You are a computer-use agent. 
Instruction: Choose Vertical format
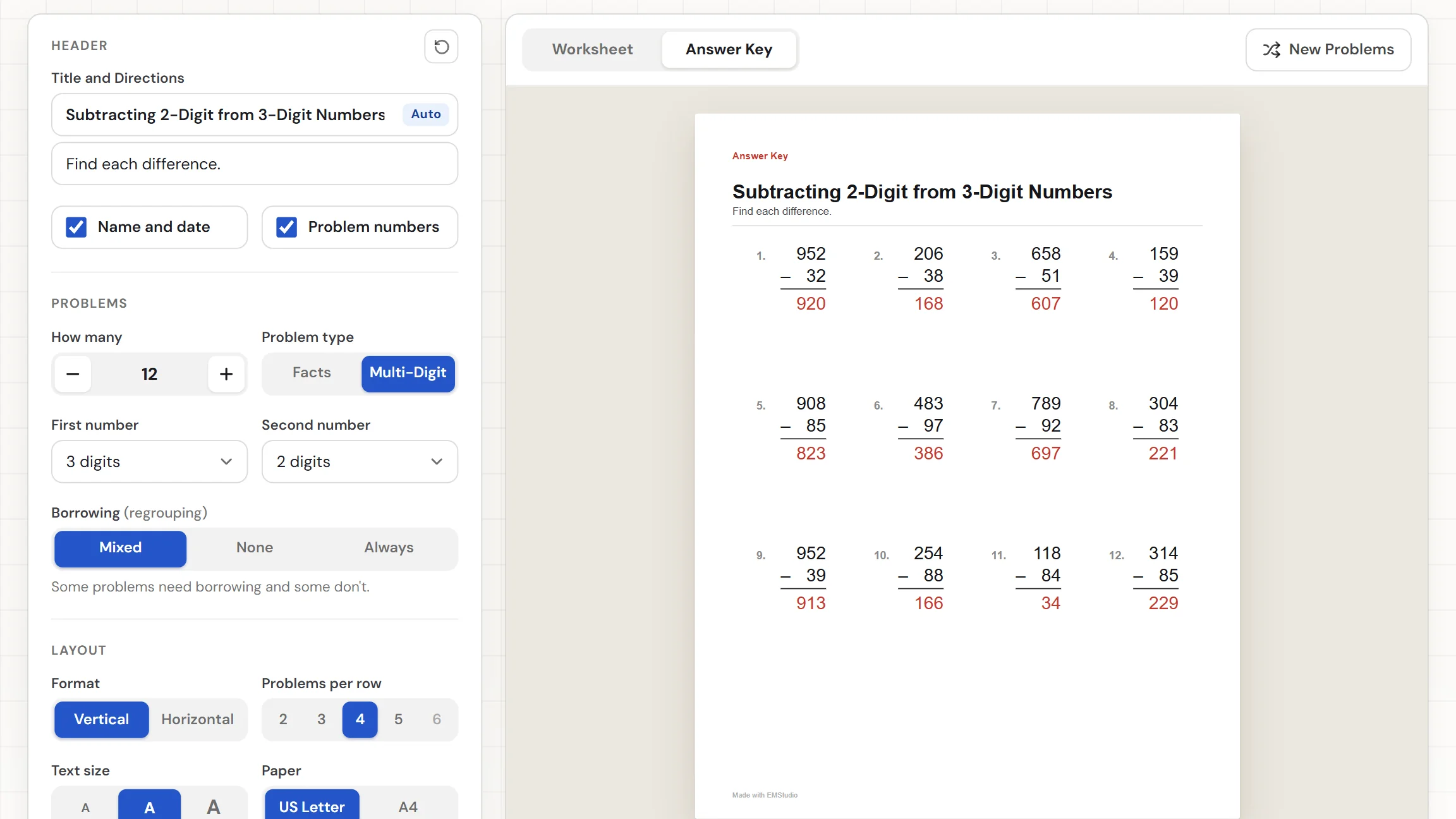pyautogui.click(x=102, y=720)
